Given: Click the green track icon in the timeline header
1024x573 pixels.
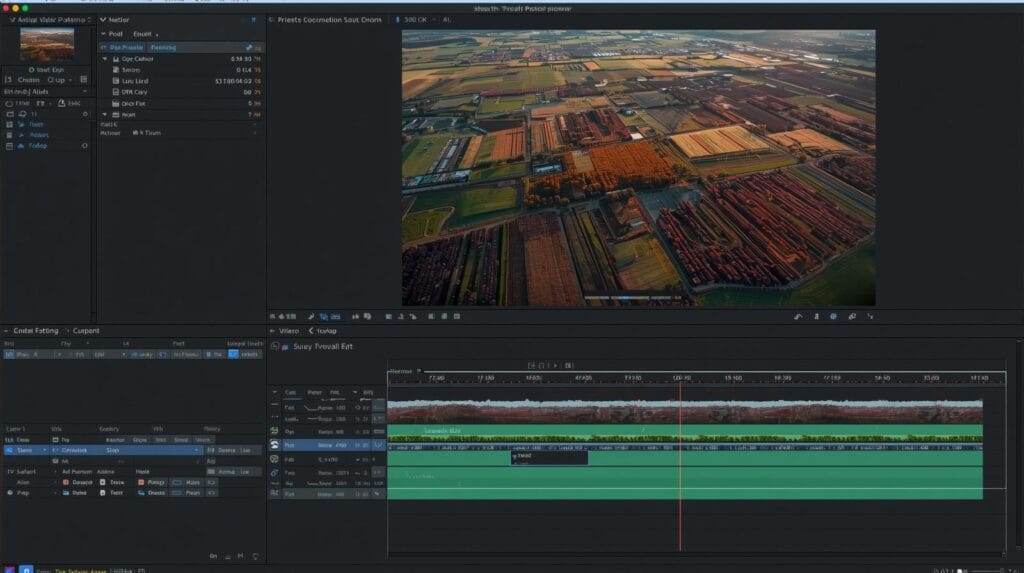Looking at the screenshot, I should tap(275, 431).
